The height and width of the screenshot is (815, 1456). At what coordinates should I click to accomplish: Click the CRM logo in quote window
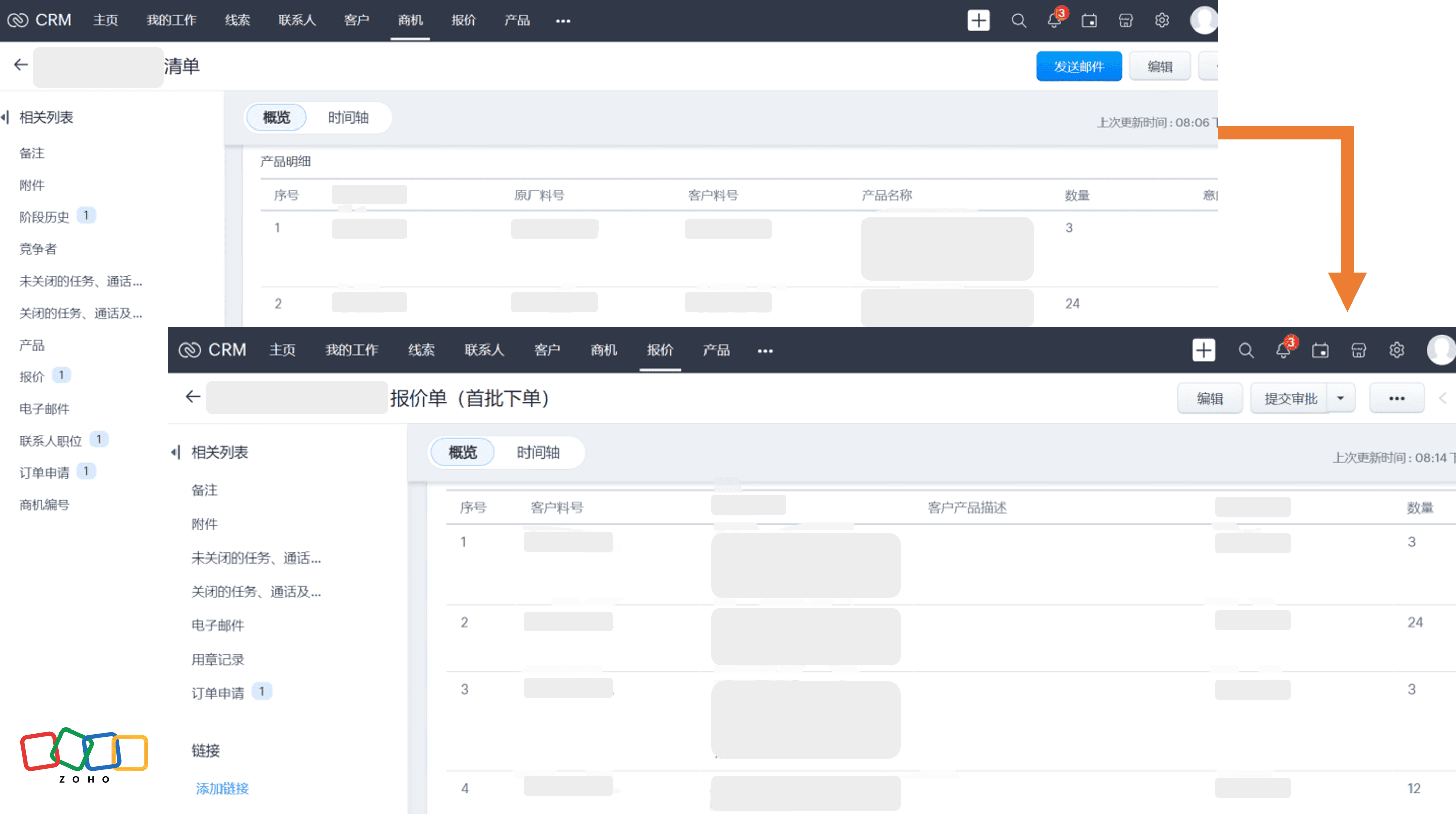tap(212, 350)
